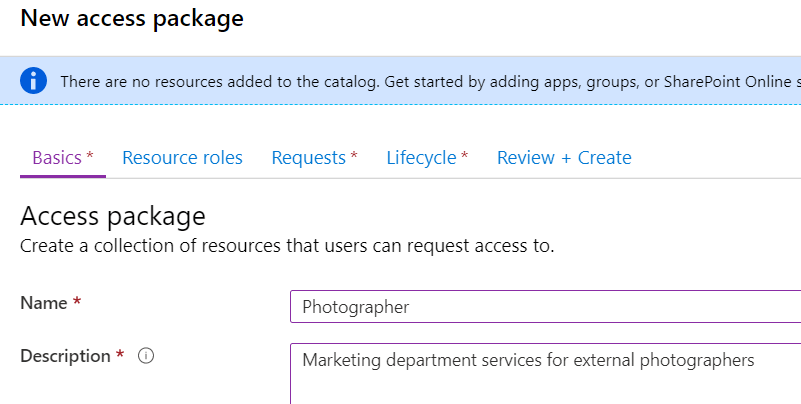Open the Review + Create tab
This screenshot has height=404, width=801.
[564, 158]
